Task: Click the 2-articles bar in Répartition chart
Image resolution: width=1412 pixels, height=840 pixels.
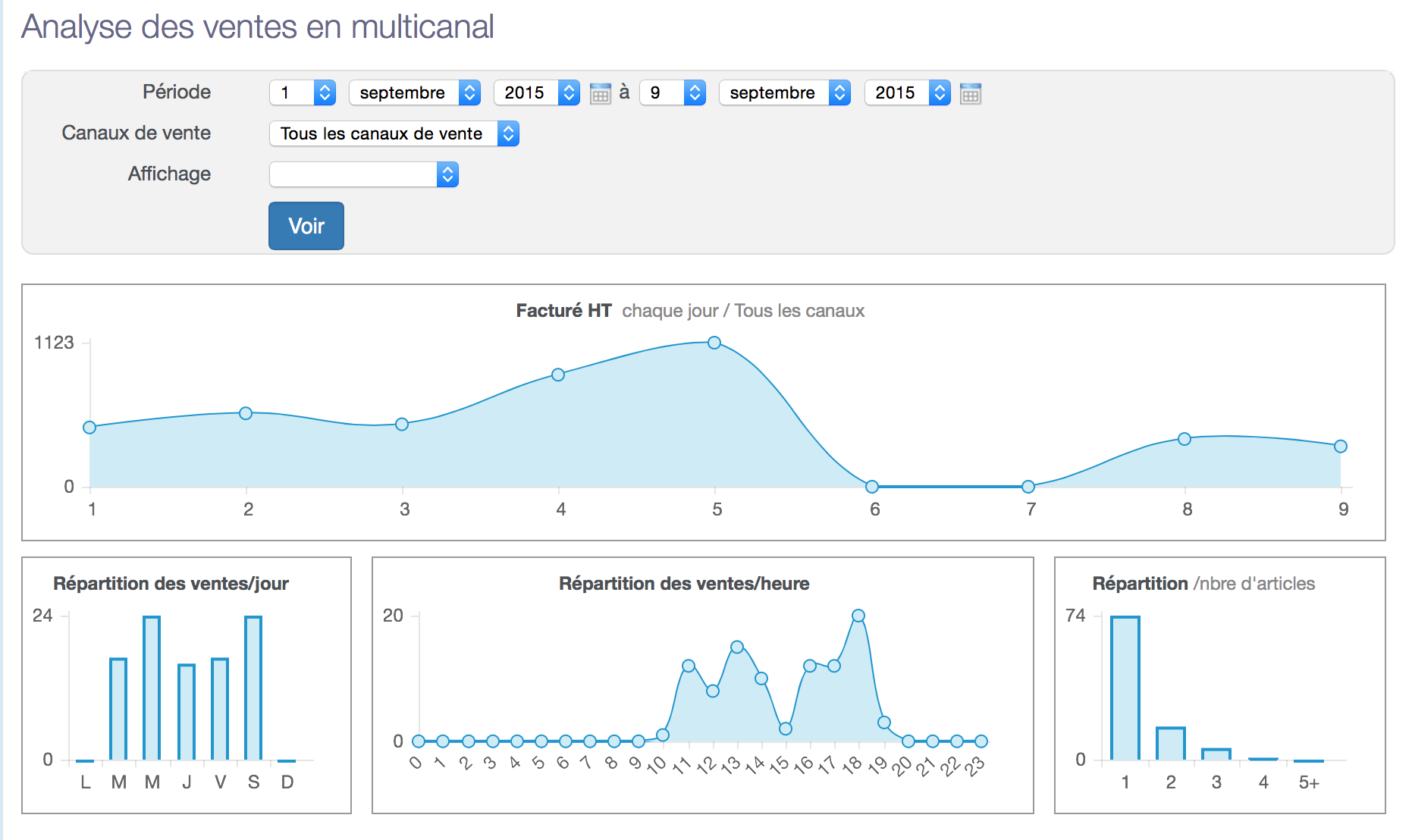Action: pos(1171,743)
